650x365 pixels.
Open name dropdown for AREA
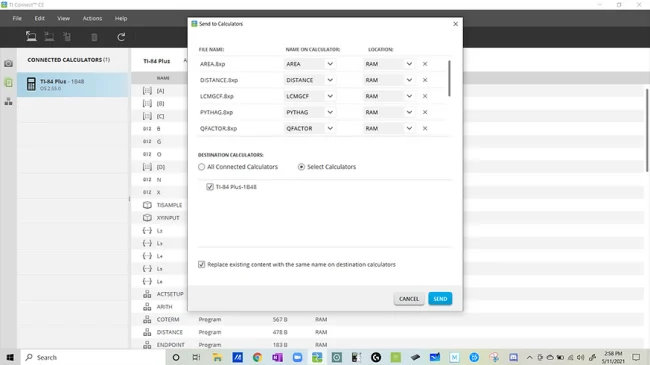tap(330, 64)
